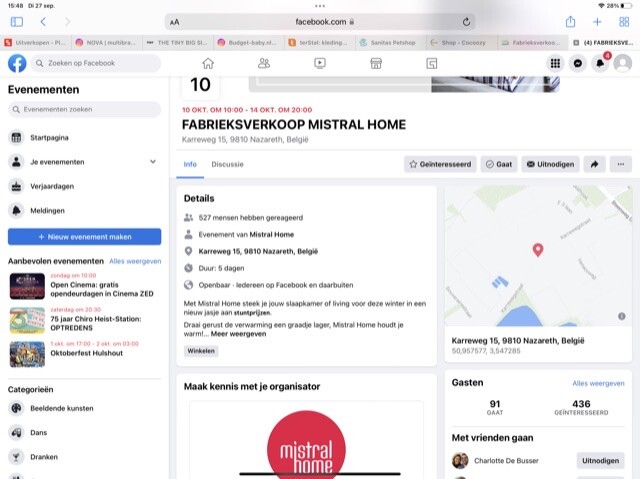Click the multitasking three dots at top
Image resolution: width=640 pixels, height=479 pixels.
coord(320,6)
